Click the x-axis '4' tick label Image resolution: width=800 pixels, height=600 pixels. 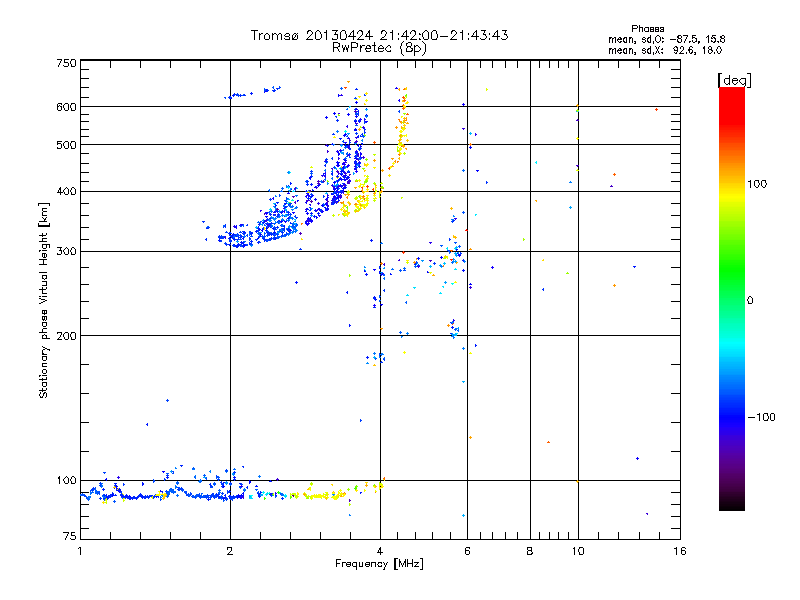380,551
